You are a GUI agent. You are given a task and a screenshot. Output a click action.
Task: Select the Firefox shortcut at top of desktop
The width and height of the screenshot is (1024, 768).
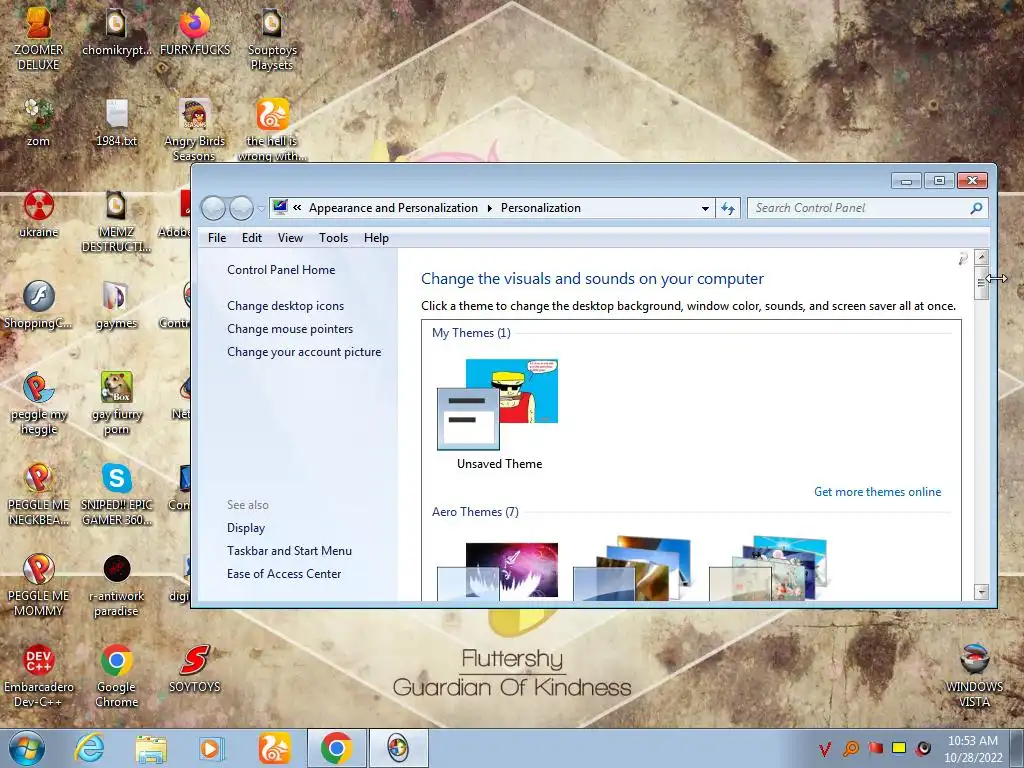(195, 31)
